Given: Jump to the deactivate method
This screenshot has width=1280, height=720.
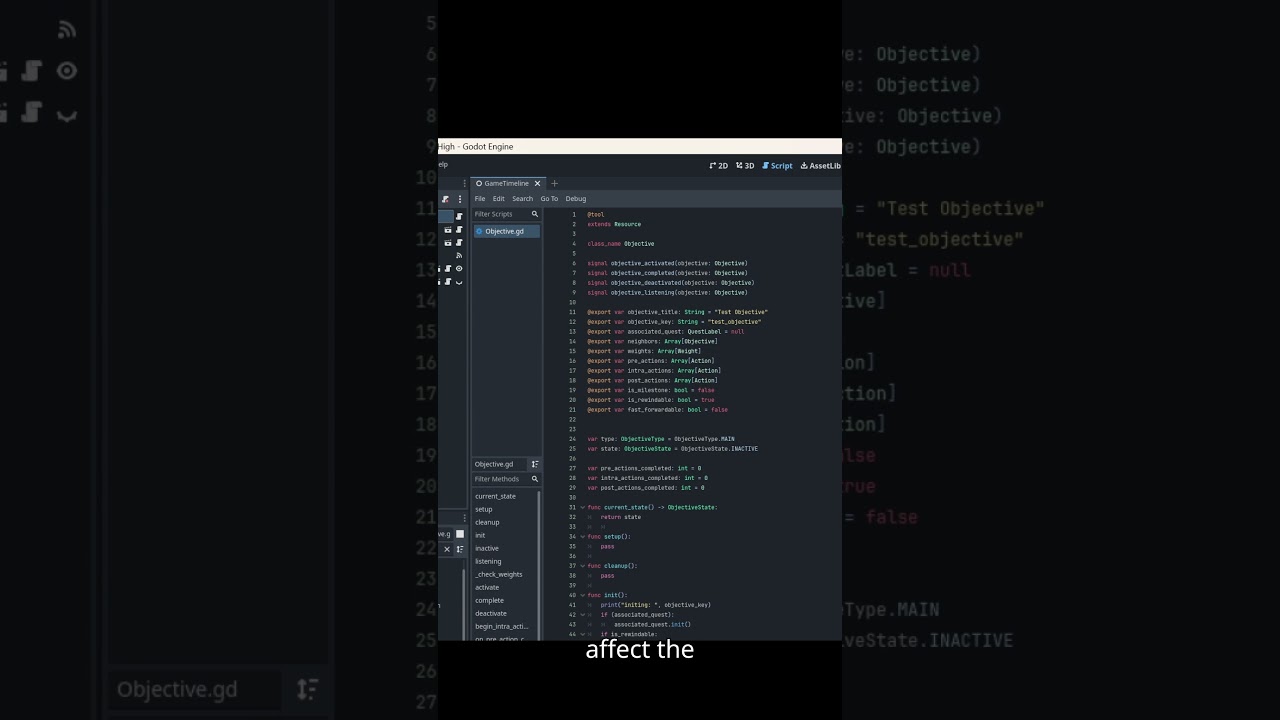Looking at the screenshot, I should pyautogui.click(x=491, y=613).
